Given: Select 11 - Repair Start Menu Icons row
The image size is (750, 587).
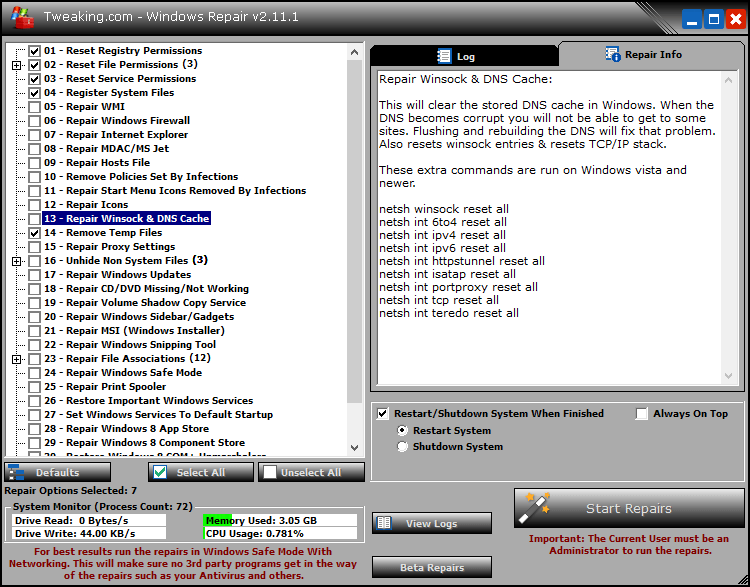Looking at the screenshot, I should 175,190.
